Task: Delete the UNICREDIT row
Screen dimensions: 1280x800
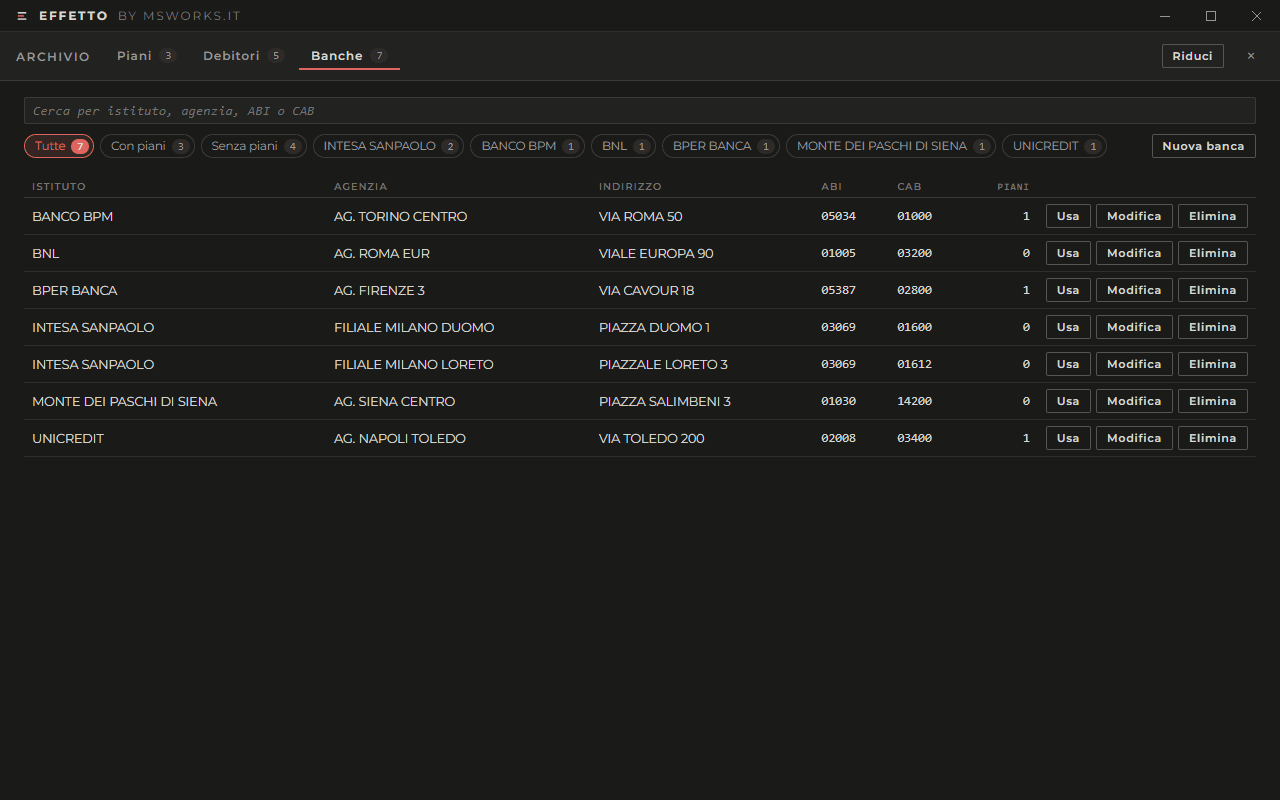Action: point(1212,438)
